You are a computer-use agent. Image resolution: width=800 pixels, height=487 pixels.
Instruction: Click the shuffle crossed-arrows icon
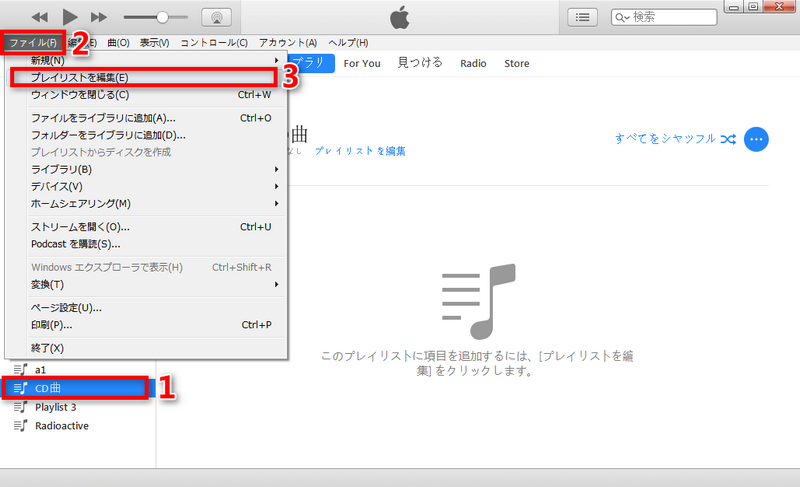[x=728, y=139]
